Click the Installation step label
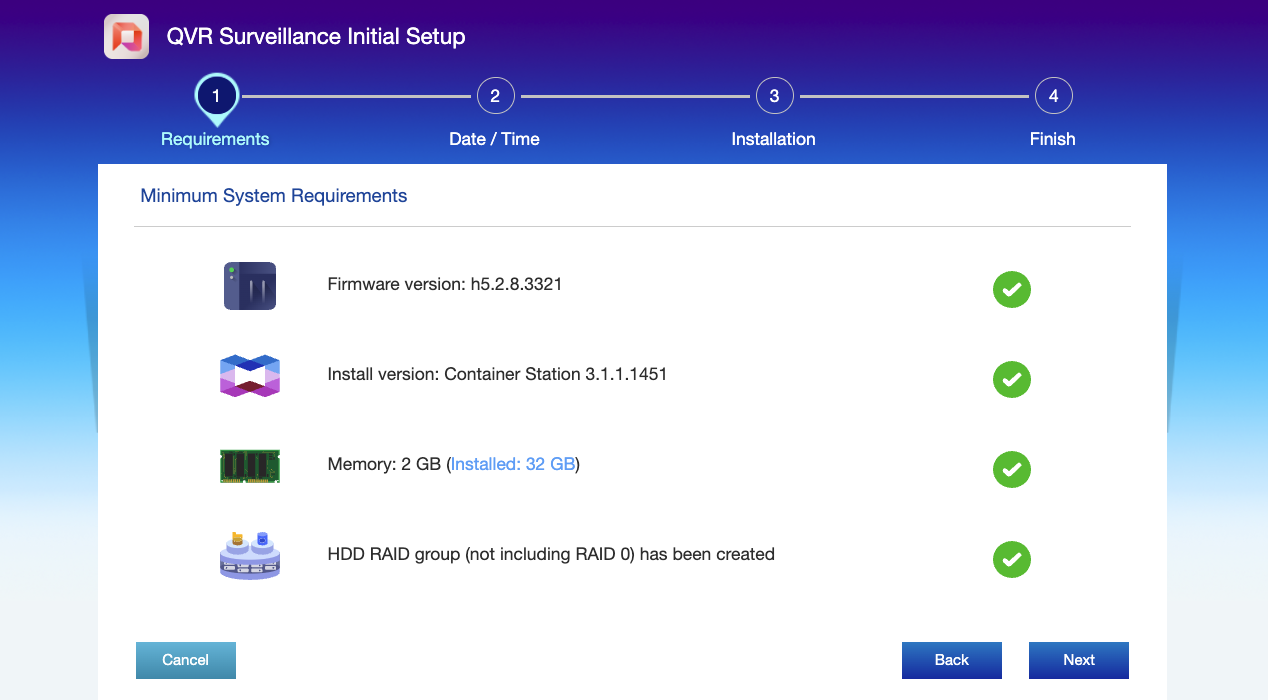This screenshot has height=700, width=1268. tap(773, 139)
